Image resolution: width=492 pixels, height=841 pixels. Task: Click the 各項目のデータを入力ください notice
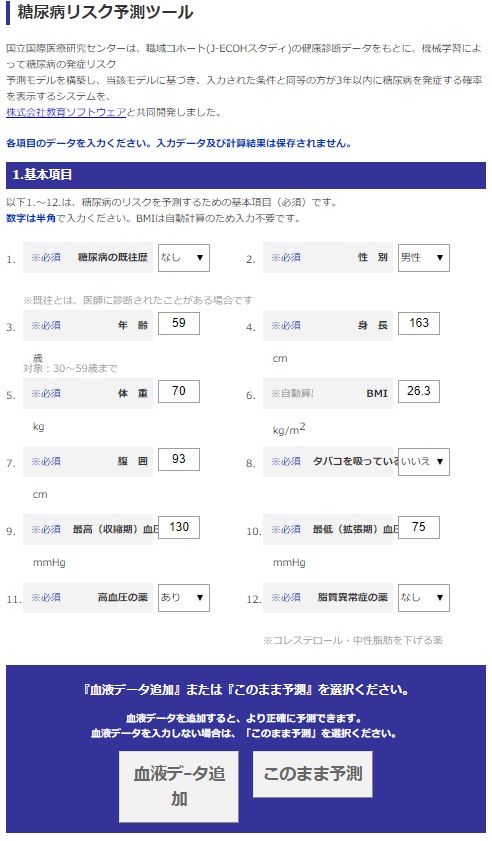[179, 143]
